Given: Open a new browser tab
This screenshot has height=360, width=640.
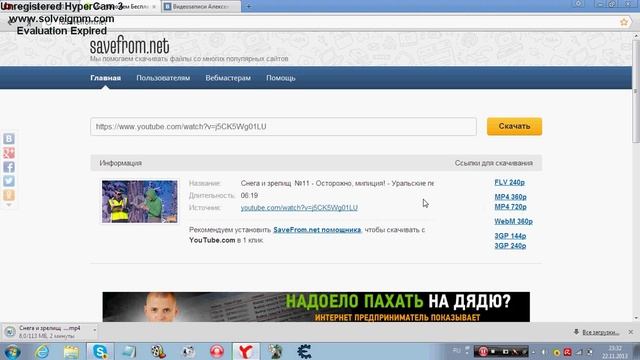Looking at the screenshot, I should pos(249,7).
